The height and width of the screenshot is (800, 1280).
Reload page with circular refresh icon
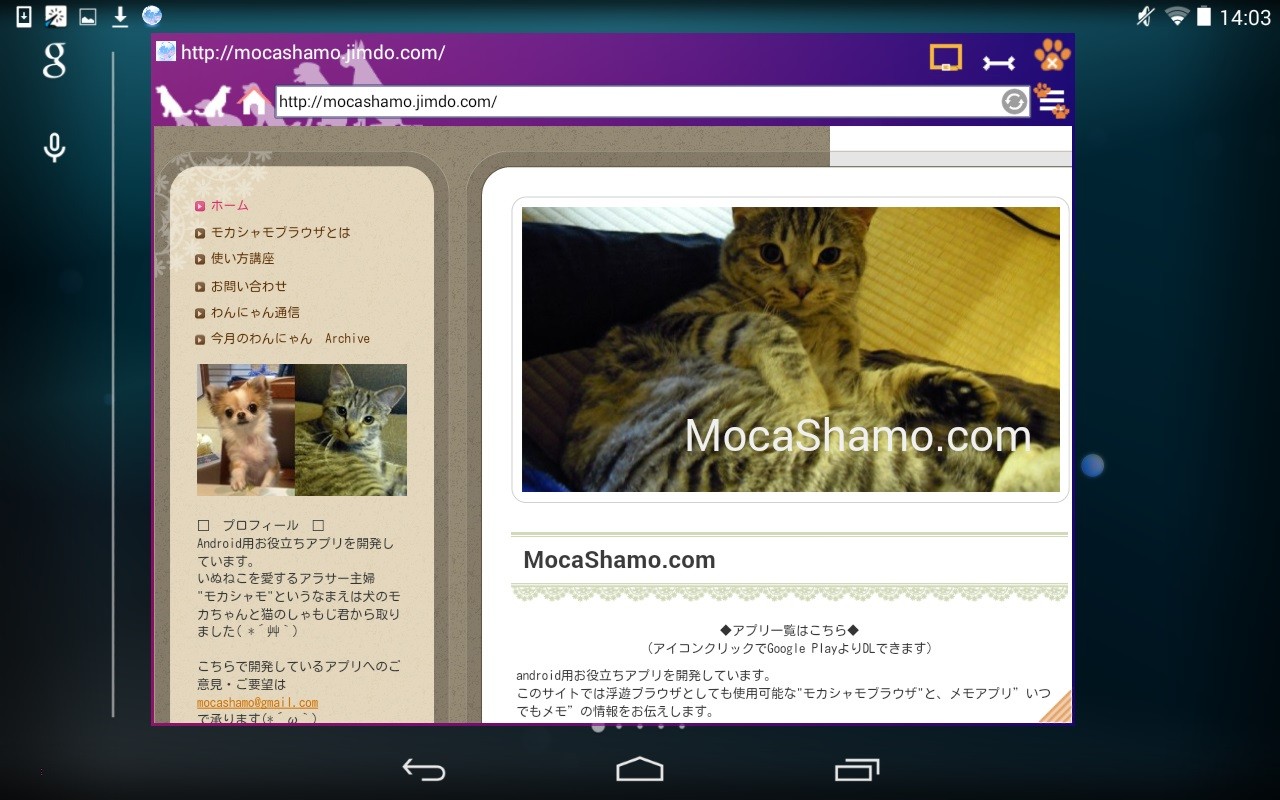click(x=1014, y=102)
